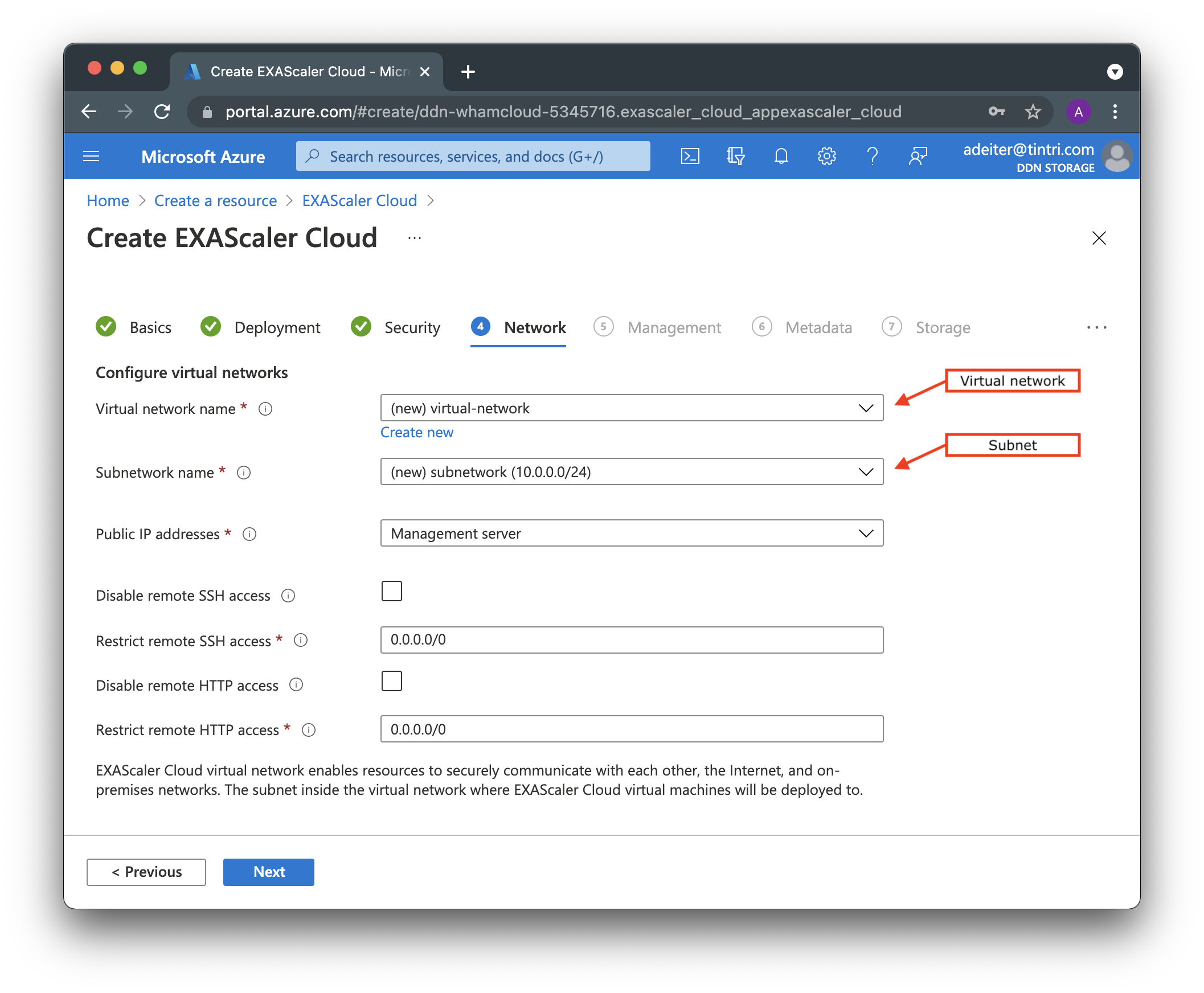The height and width of the screenshot is (993, 1204).
Task: Open the Virtual network name dropdown
Action: (865, 408)
